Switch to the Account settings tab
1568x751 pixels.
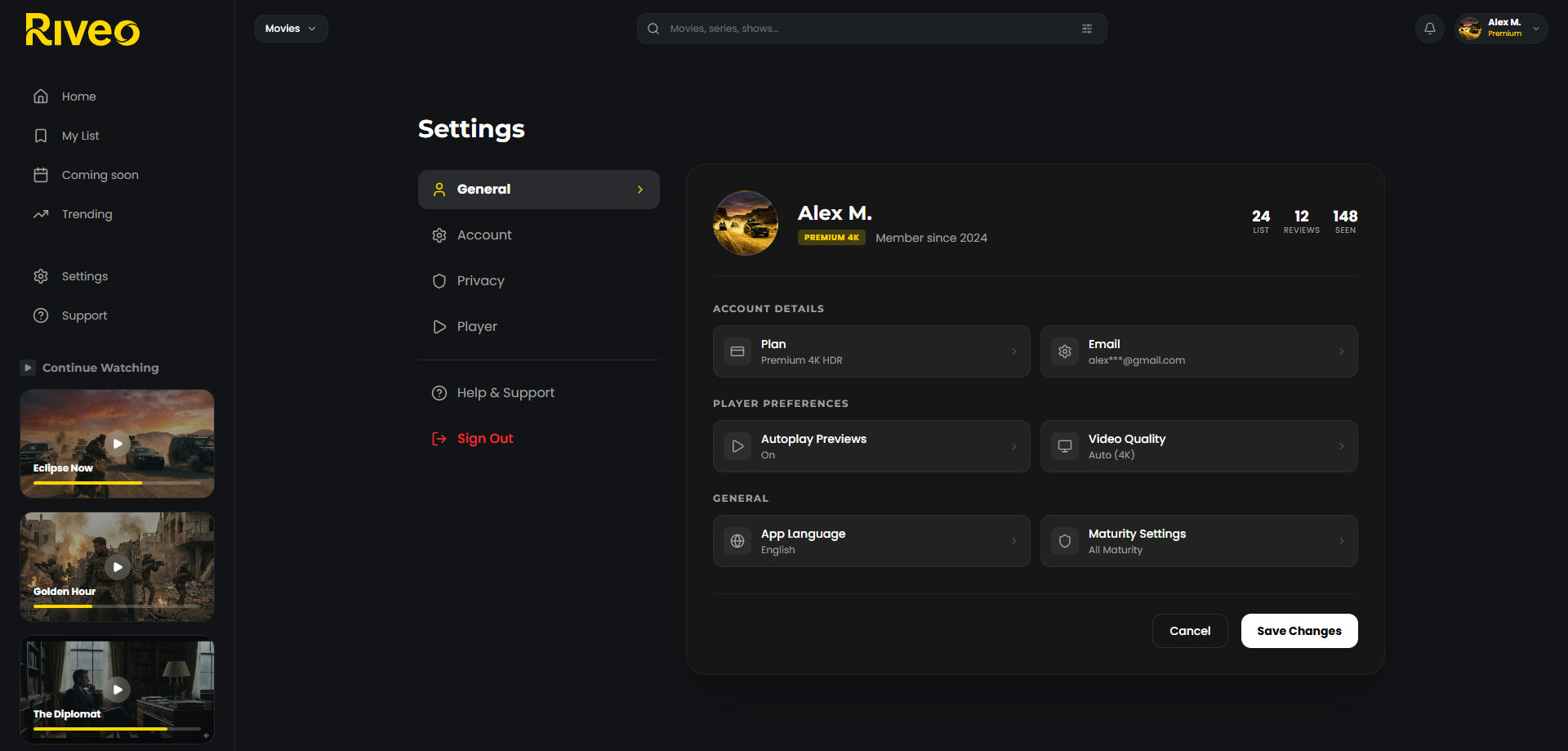(484, 235)
